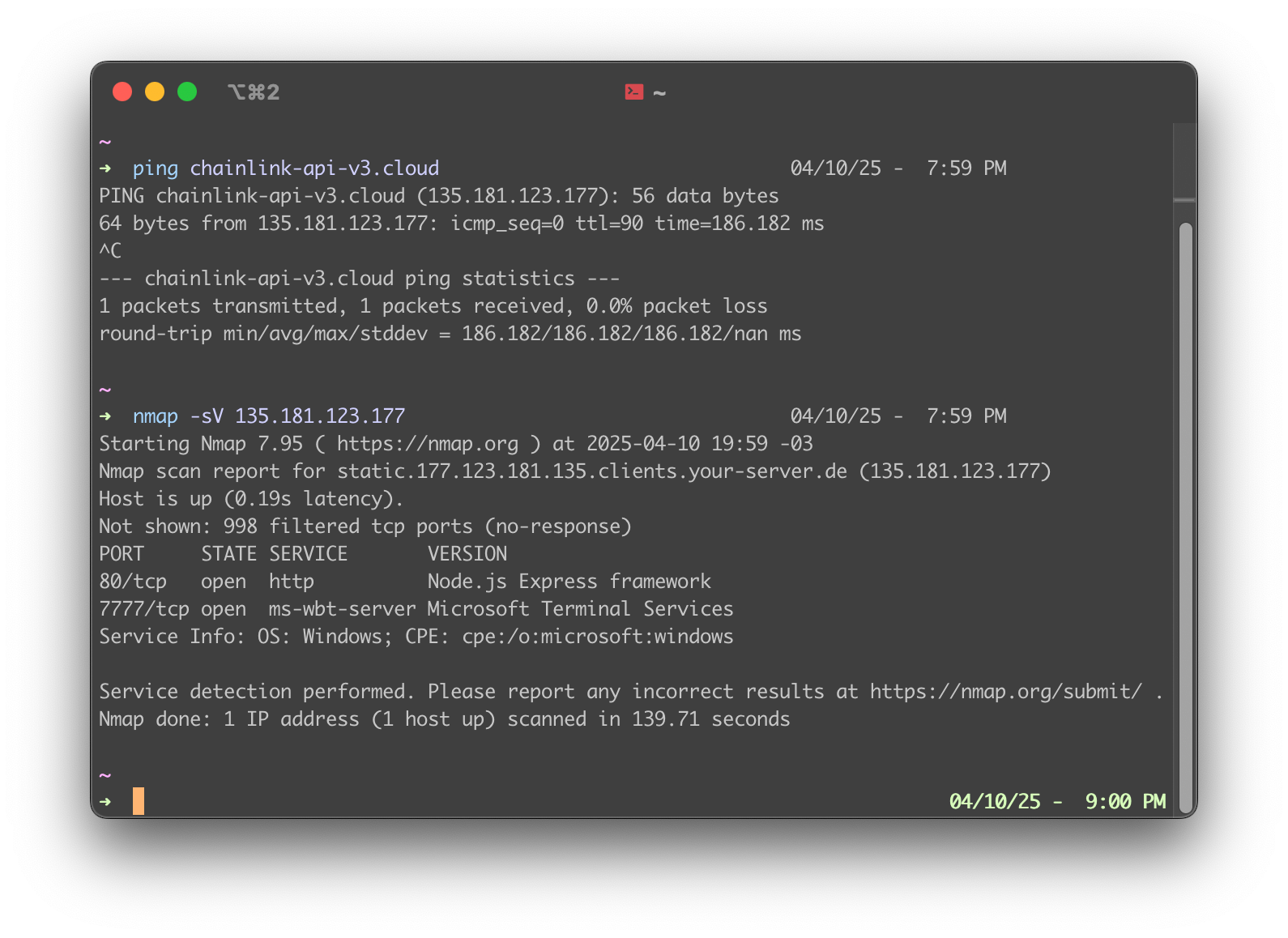Click the '7777/tcp' port row
1288x938 pixels.
click(416, 609)
